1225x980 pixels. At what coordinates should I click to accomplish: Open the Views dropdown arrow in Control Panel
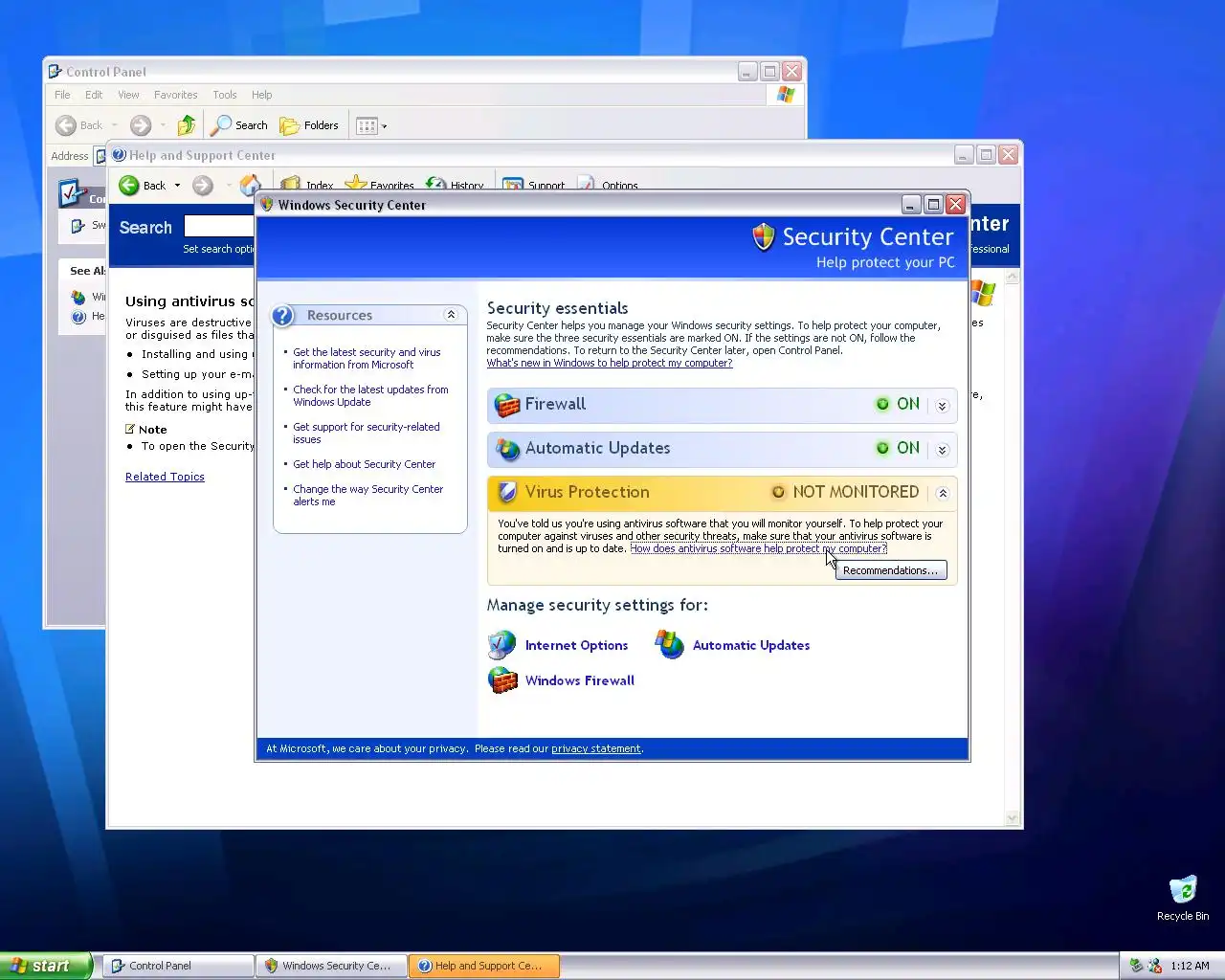pyautogui.click(x=385, y=126)
